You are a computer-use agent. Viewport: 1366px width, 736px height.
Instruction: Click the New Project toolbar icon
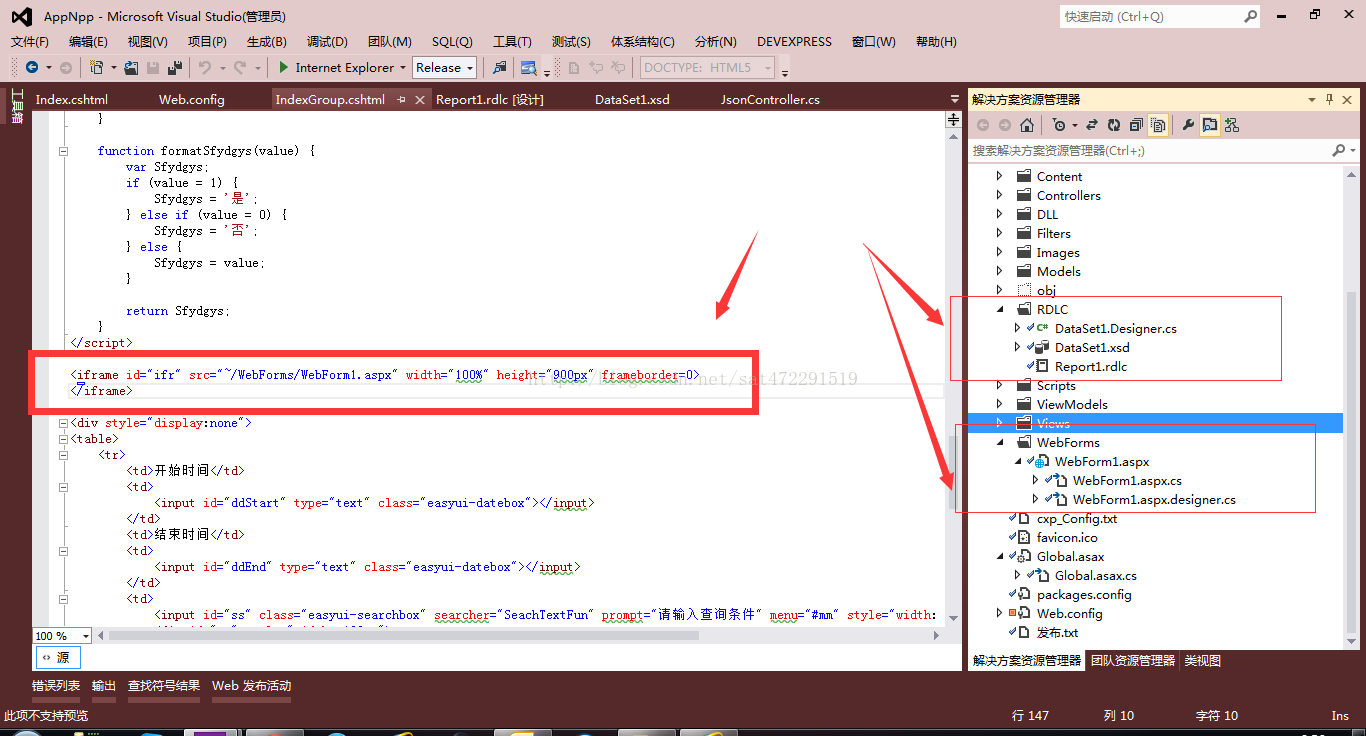point(97,67)
